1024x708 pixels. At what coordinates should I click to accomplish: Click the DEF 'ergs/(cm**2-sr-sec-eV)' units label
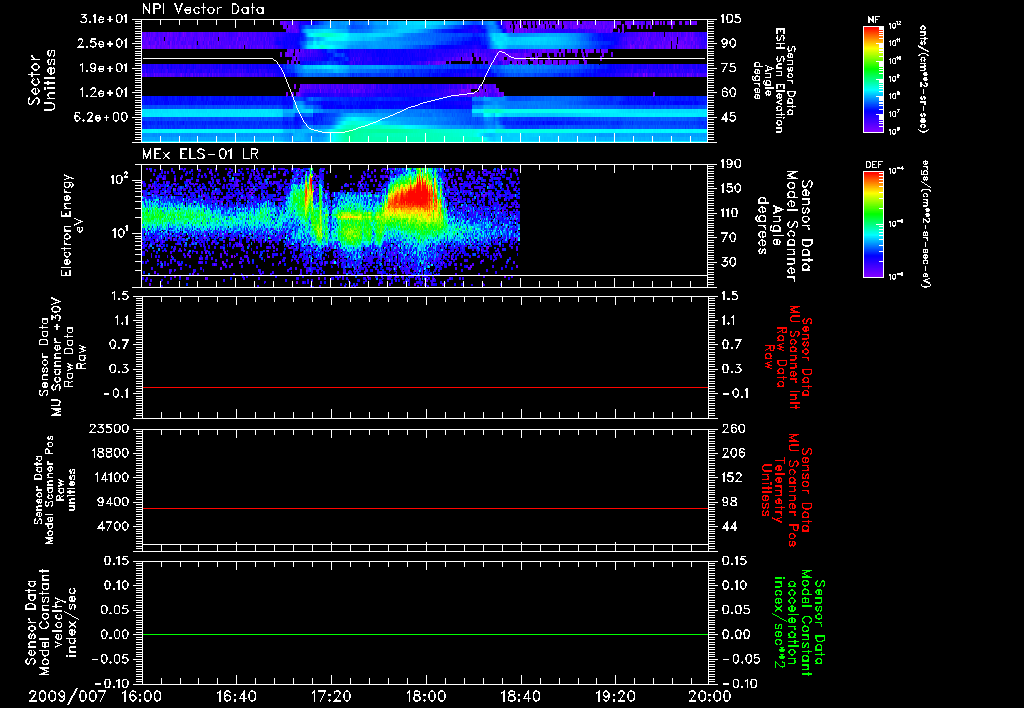click(x=926, y=224)
